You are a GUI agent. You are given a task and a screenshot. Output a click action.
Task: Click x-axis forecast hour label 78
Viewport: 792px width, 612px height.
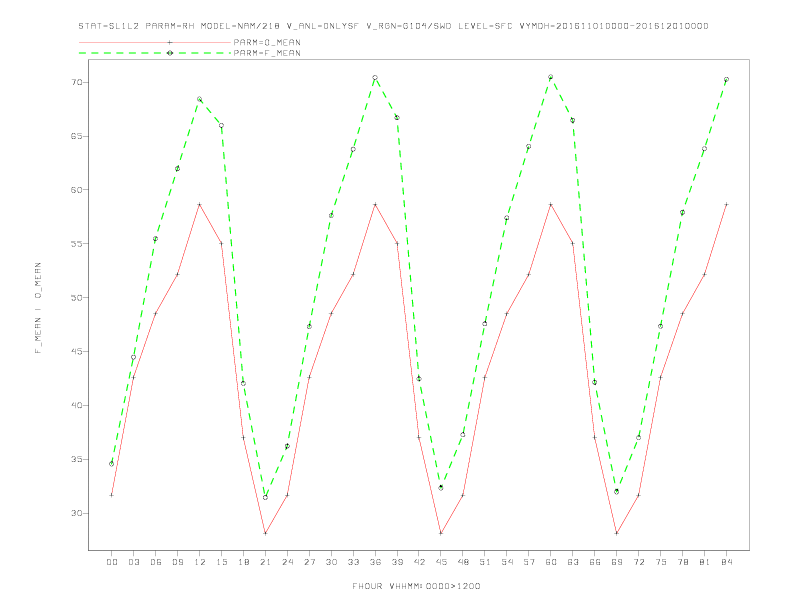(x=683, y=562)
